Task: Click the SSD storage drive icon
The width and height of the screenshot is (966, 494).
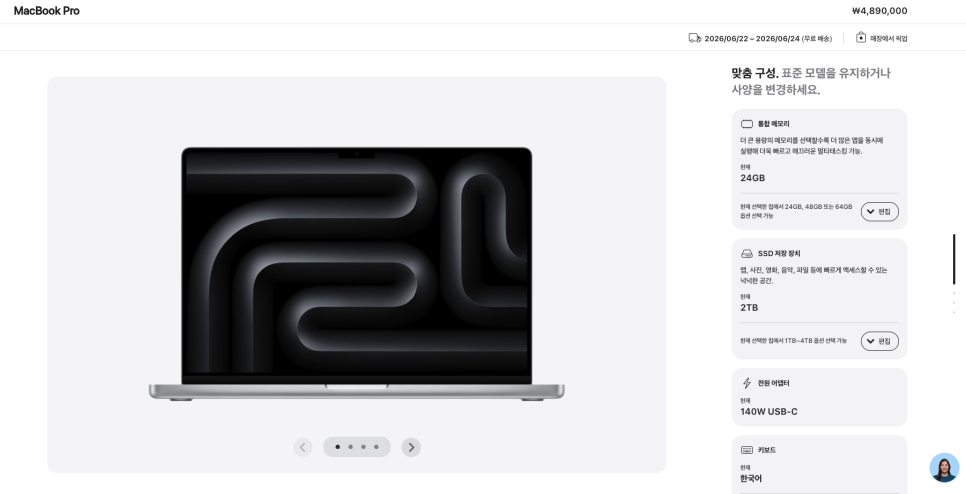Action: pos(747,254)
